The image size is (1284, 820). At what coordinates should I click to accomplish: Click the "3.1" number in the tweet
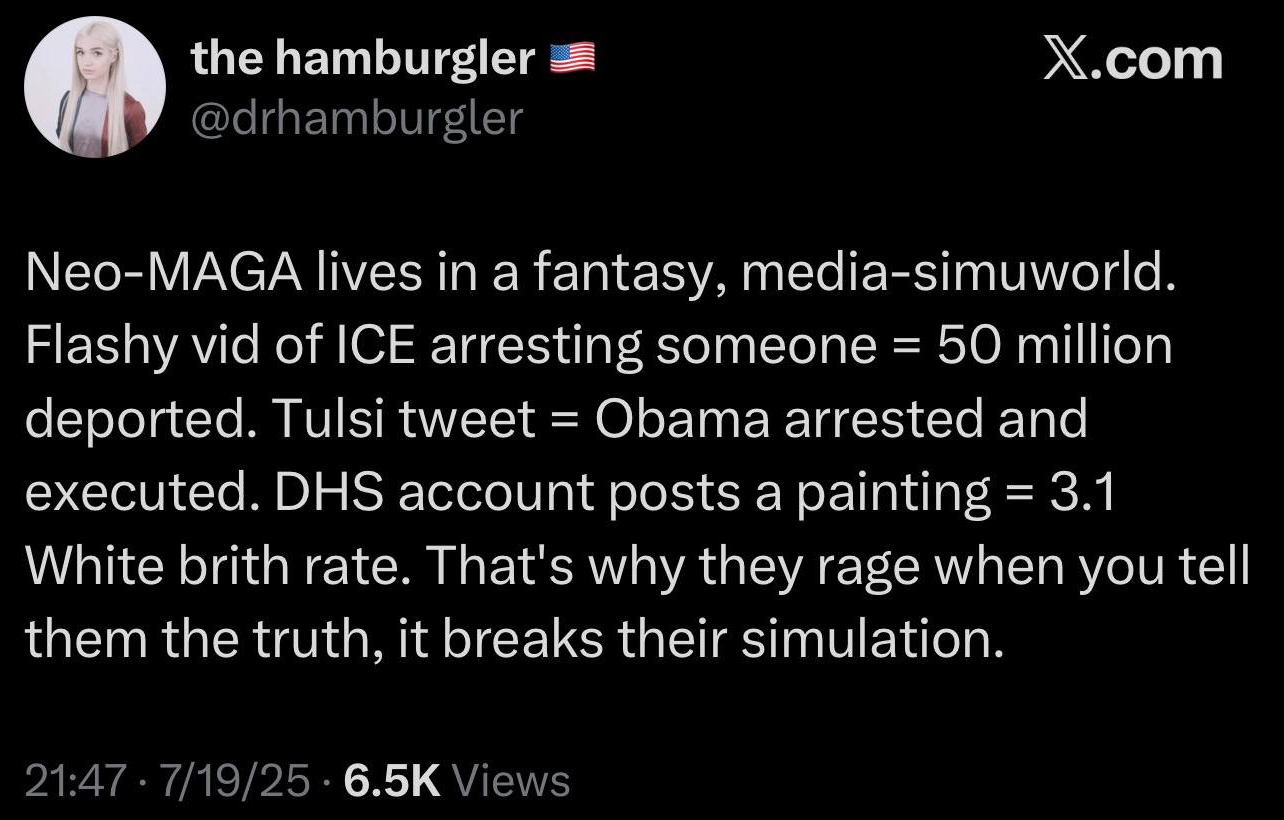tap(1084, 493)
